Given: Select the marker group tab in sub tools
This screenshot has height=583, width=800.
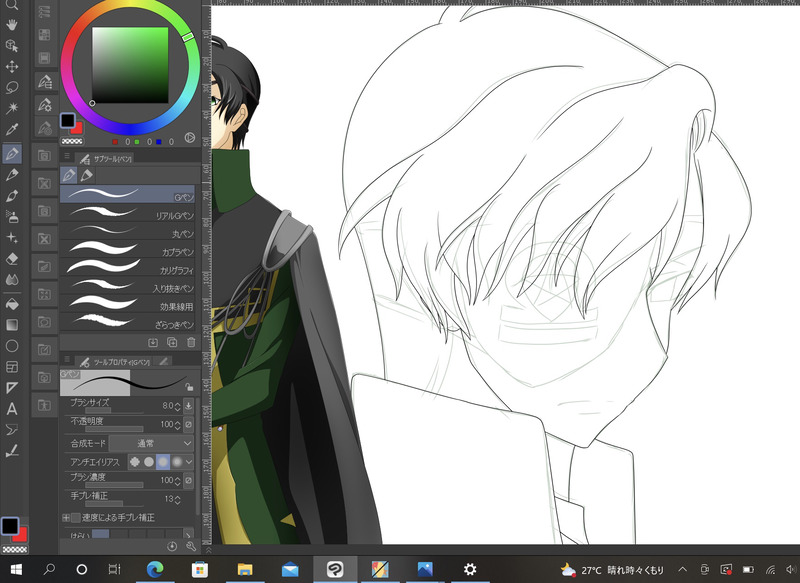Looking at the screenshot, I should (87, 175).
